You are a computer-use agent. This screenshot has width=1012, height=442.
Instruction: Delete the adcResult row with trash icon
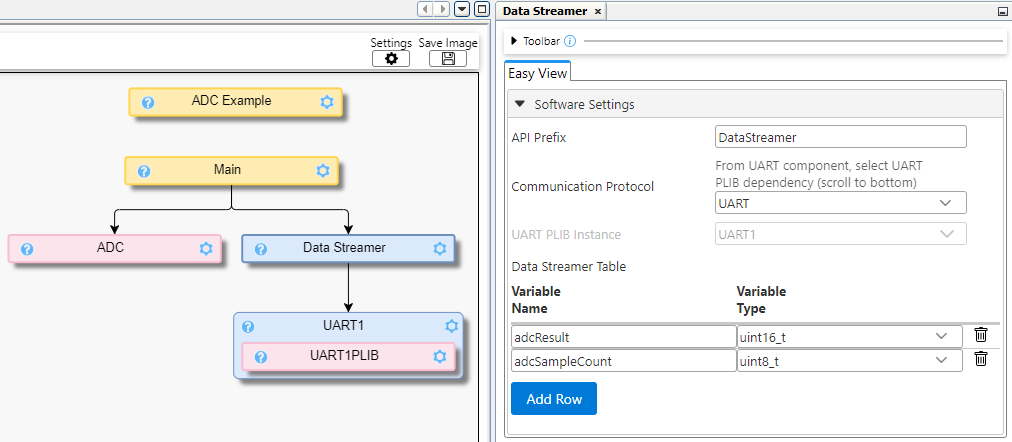pyautogui.click(x=980, y=335)
